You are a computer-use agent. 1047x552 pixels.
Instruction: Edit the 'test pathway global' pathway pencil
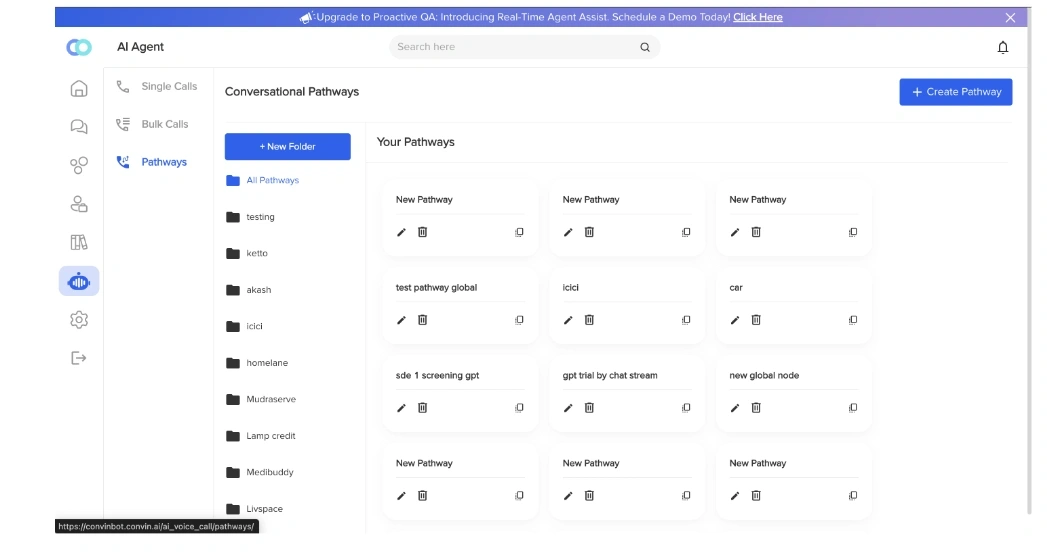pos(401,320)
